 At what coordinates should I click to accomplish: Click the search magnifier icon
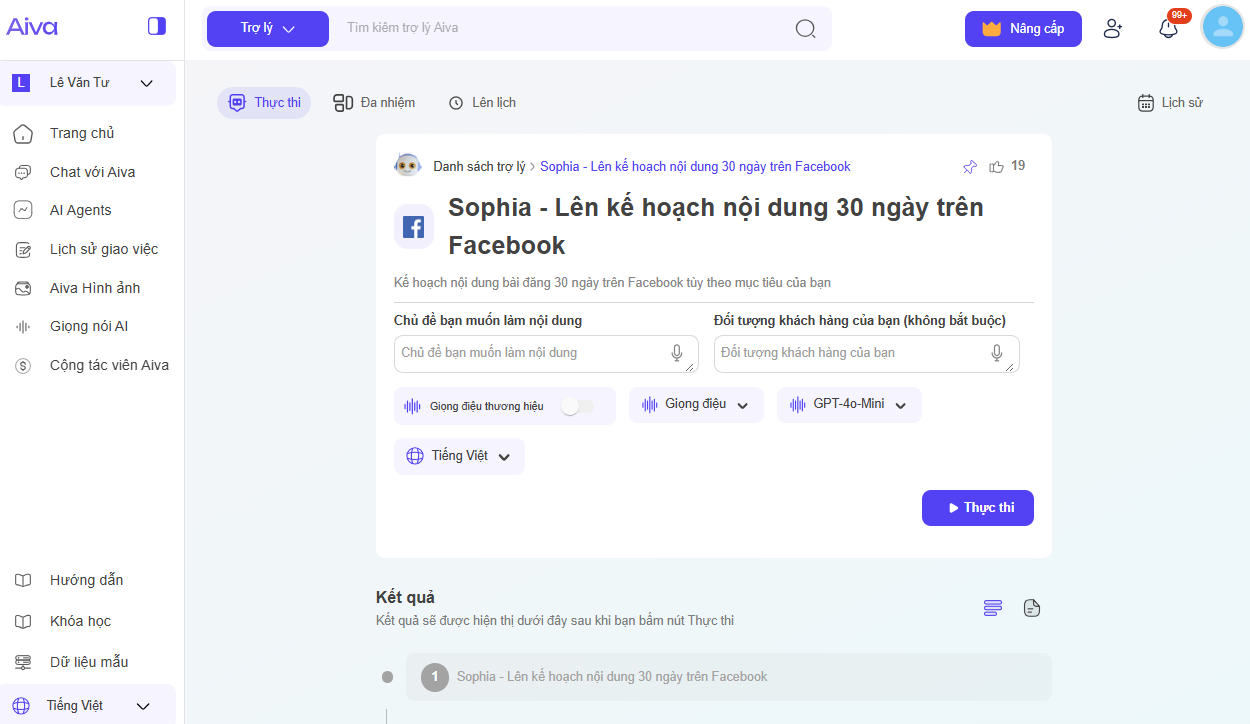click(805, 28)
